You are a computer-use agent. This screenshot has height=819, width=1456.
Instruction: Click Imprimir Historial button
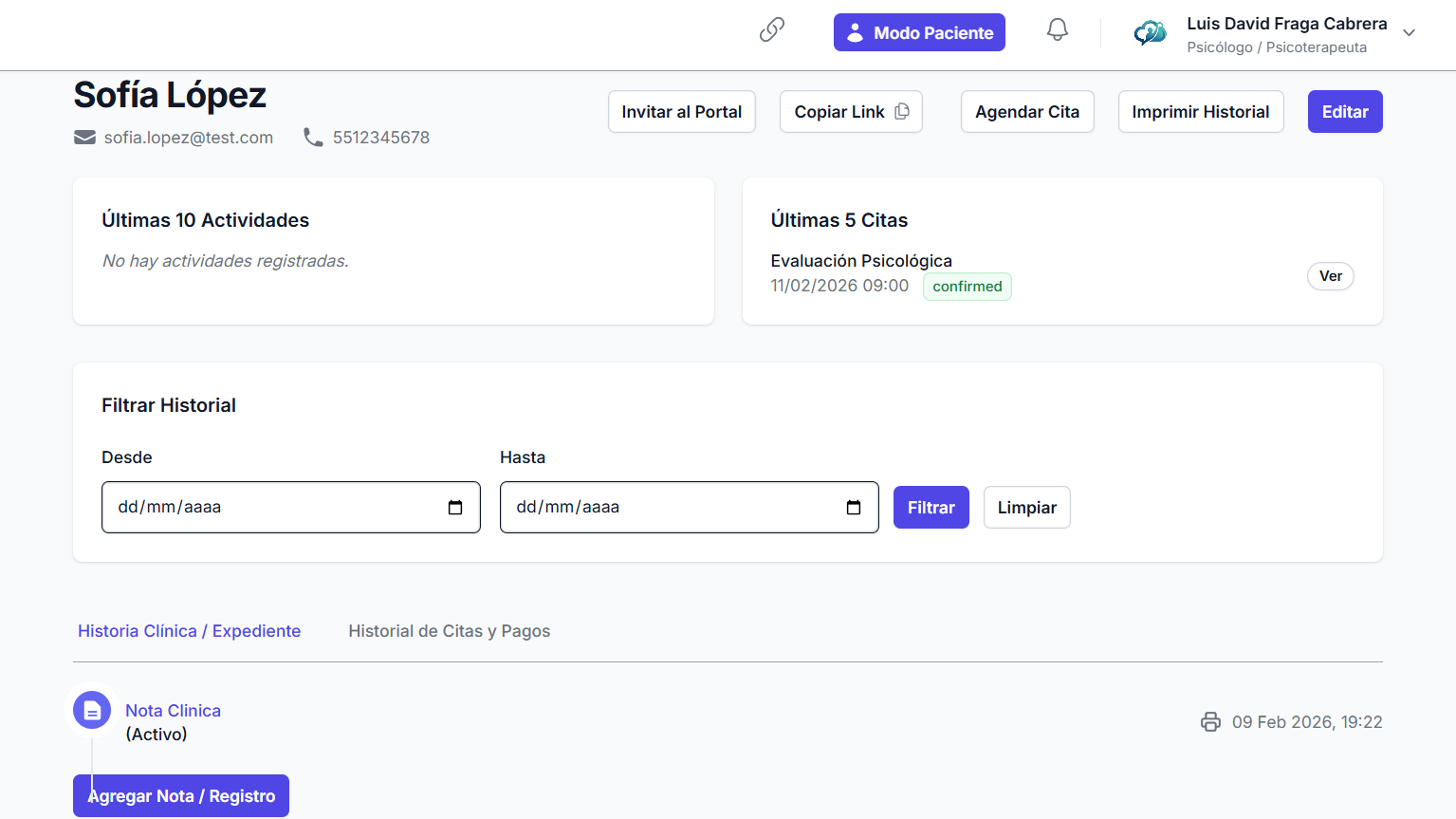point(1200,112)
